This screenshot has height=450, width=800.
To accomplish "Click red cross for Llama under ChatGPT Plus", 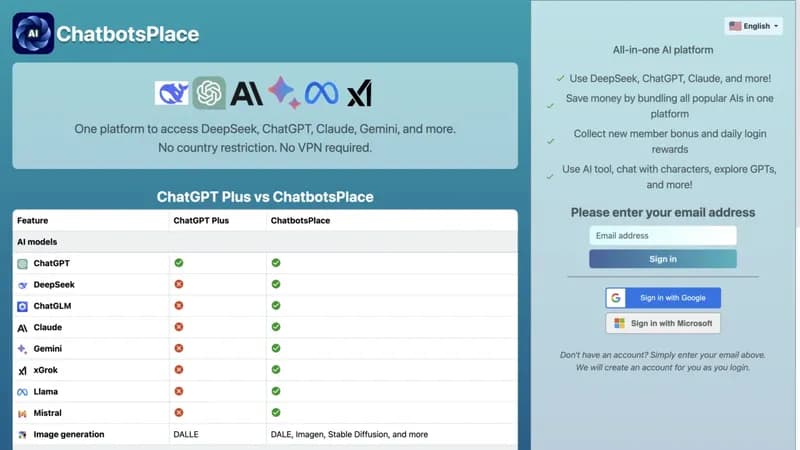I will click(x=179, y=391).
